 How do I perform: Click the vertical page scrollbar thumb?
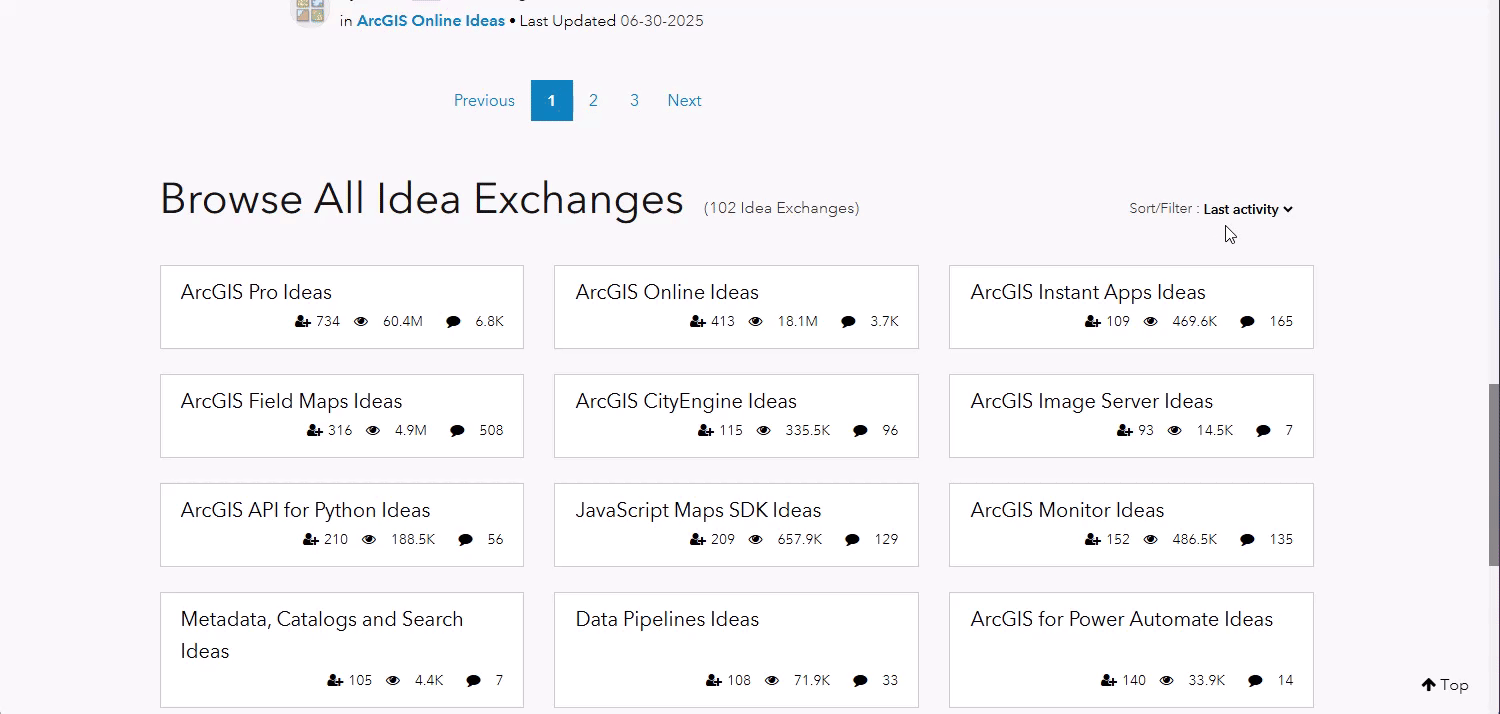tap(1494, 475)
